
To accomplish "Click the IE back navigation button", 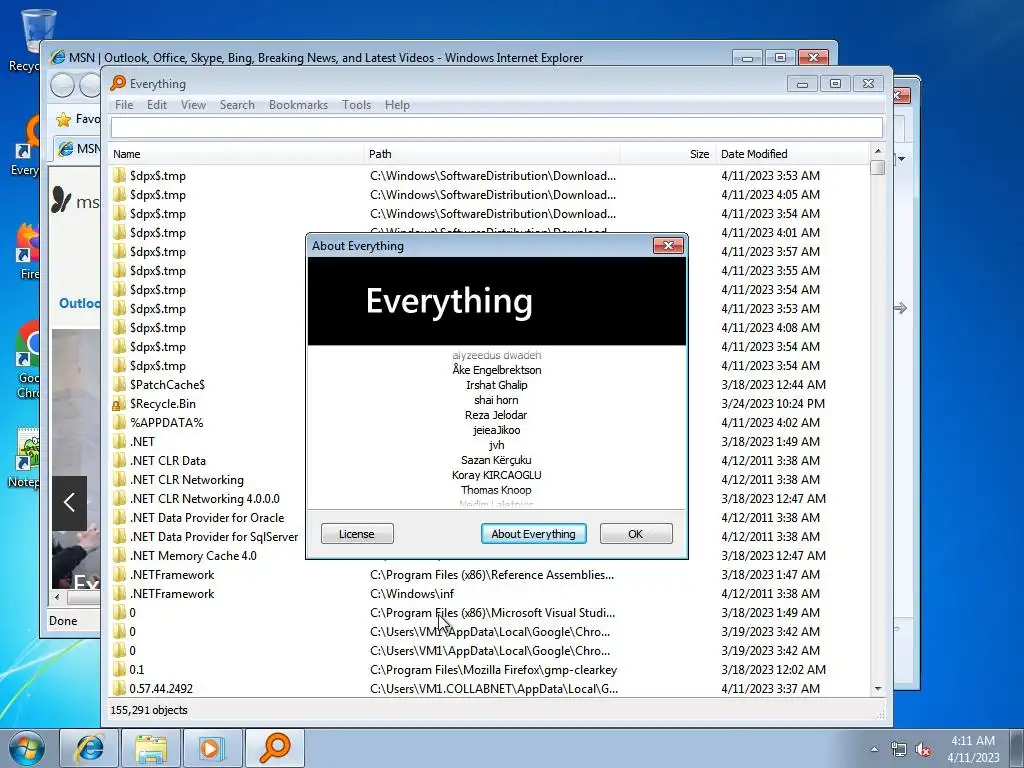I will pos(63,85).
